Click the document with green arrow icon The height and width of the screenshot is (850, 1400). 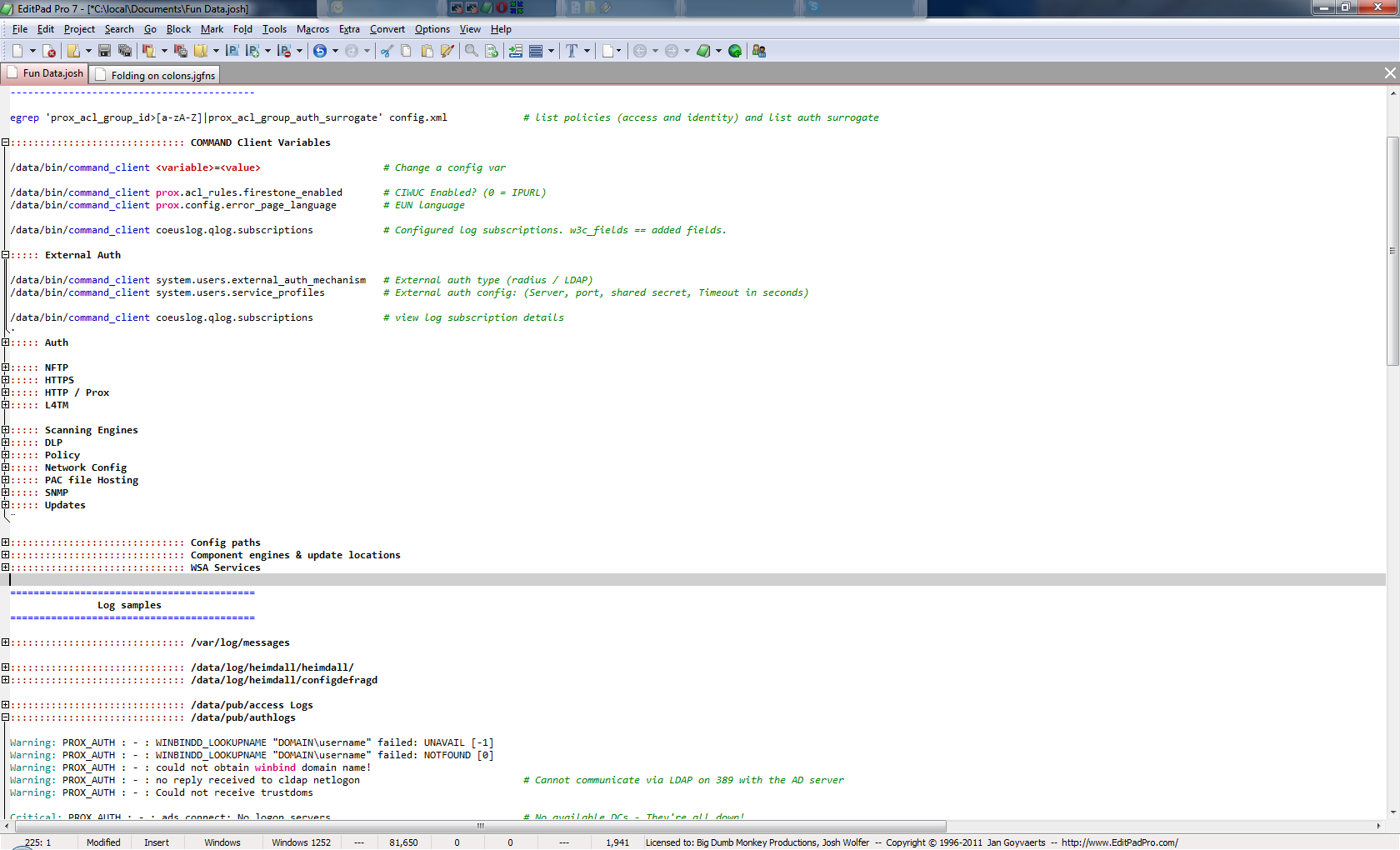[492, 51]
